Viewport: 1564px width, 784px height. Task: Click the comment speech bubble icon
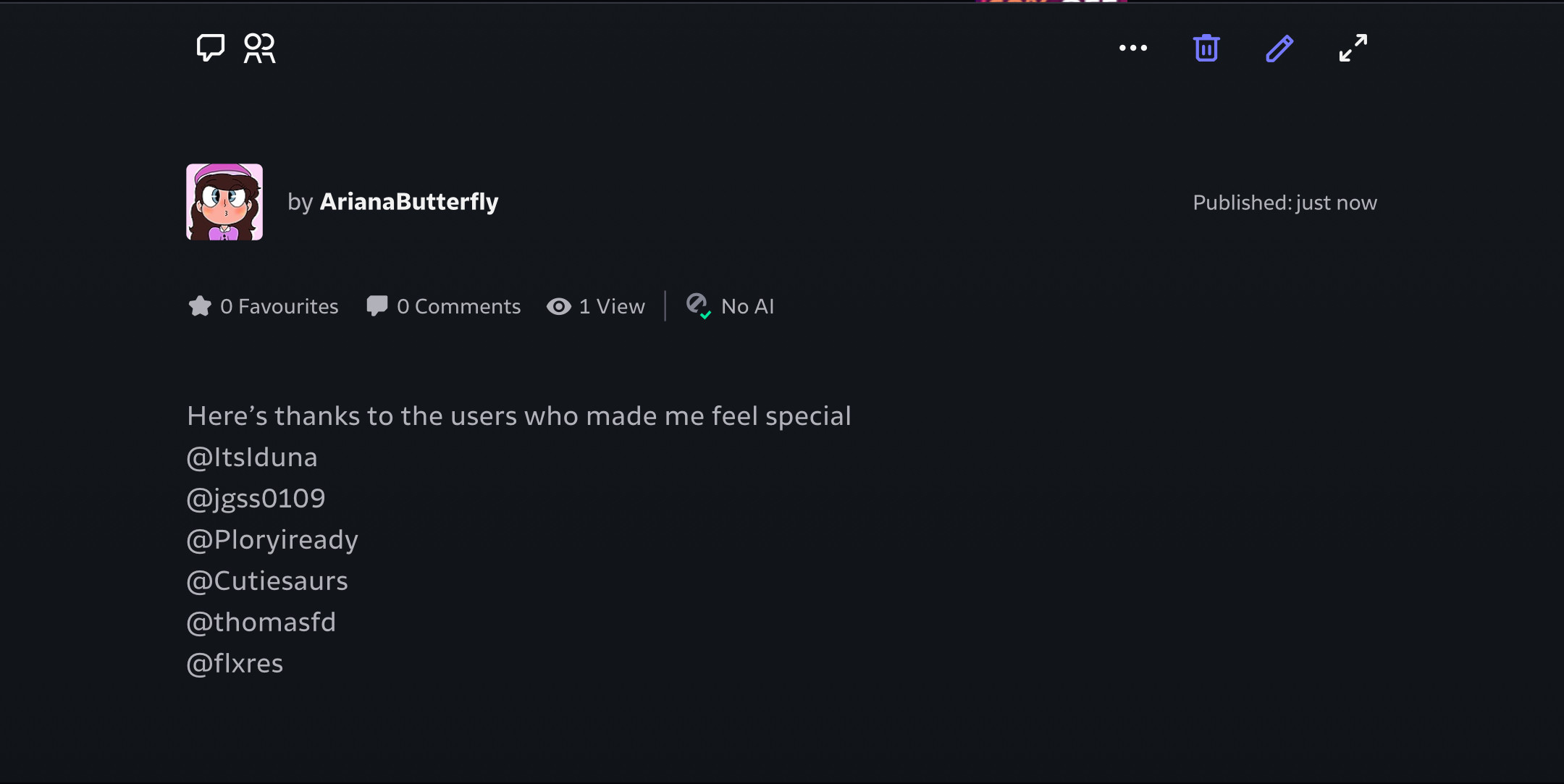211,48
